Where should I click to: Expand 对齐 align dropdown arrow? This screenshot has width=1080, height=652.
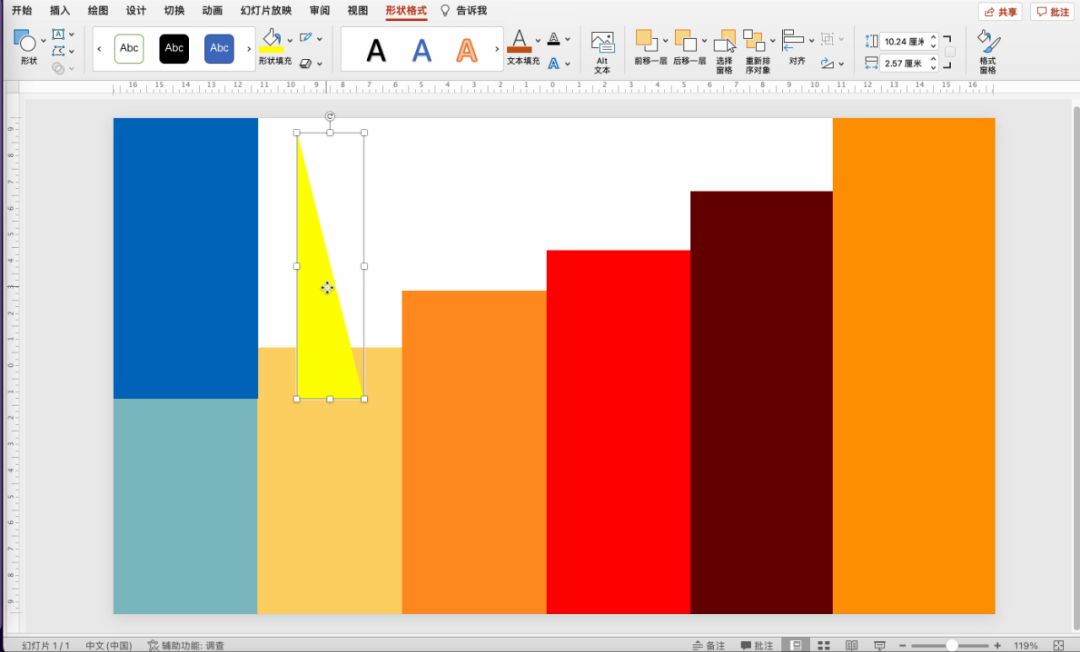click(x=811, y=40)
